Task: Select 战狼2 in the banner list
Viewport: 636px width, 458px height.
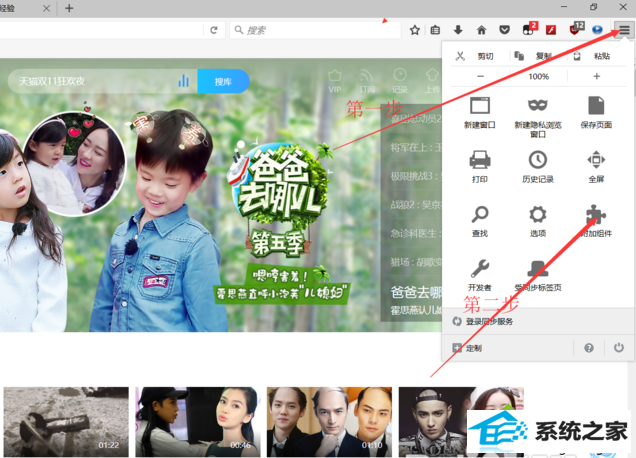Action: point(416,205)
